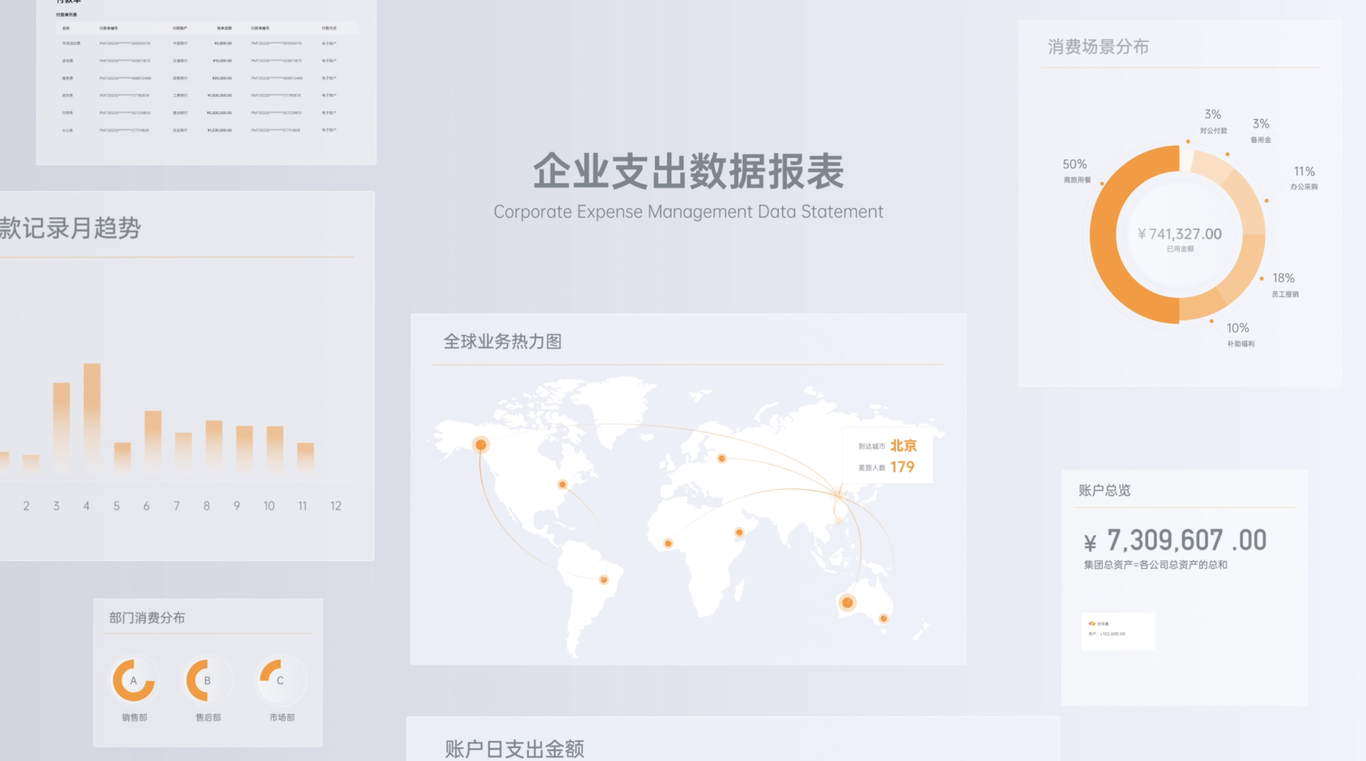Click the 账户总览 panel title
Screen dimensions: 1366x761
pos(1105,490)
